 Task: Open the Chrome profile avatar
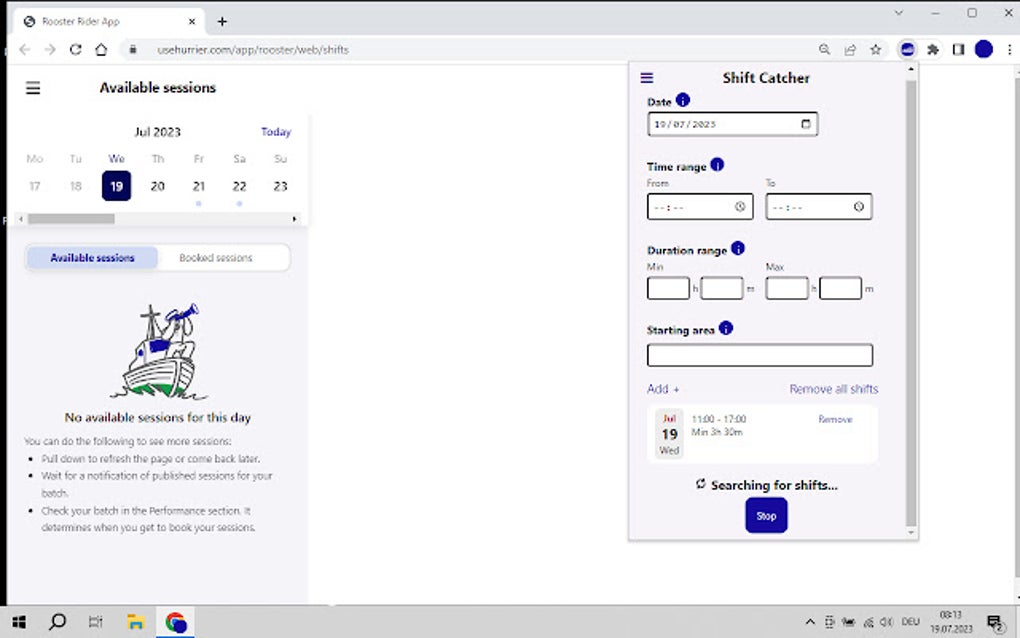[x=982, y=48]
